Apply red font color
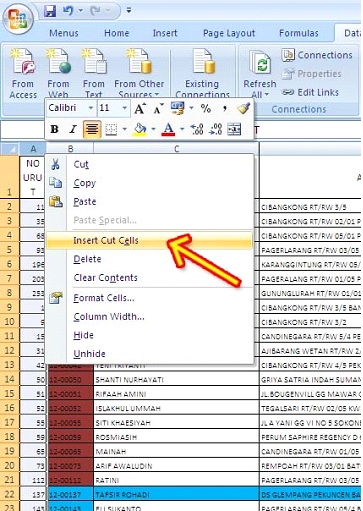 [168, 129]
